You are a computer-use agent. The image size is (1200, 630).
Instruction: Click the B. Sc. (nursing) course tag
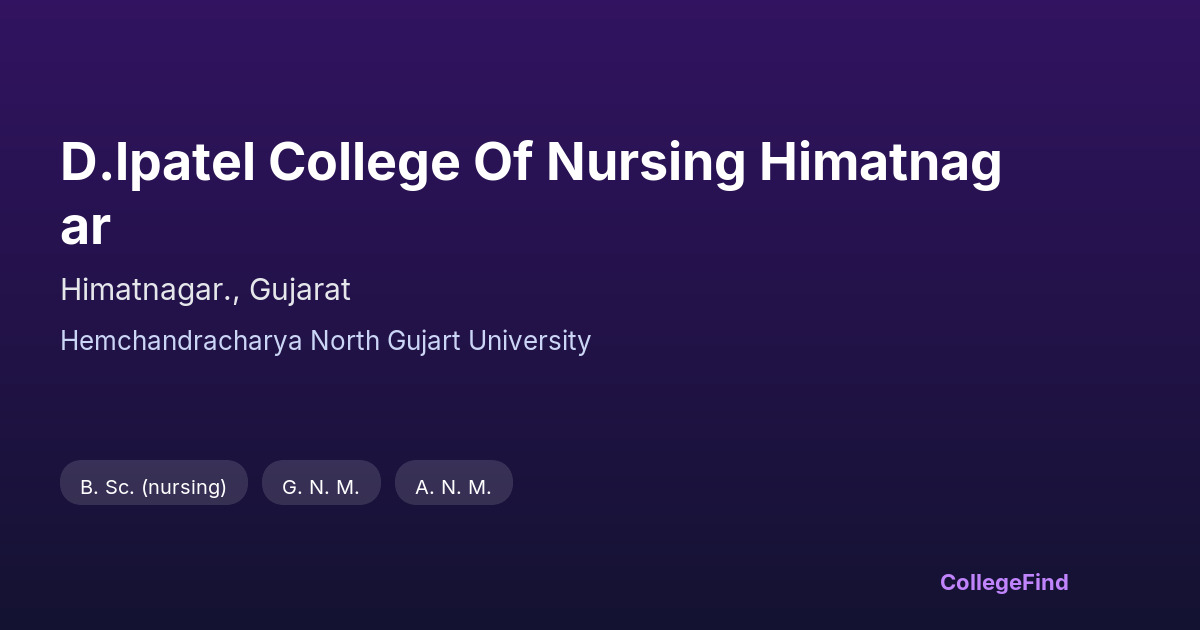coord(154,487)
